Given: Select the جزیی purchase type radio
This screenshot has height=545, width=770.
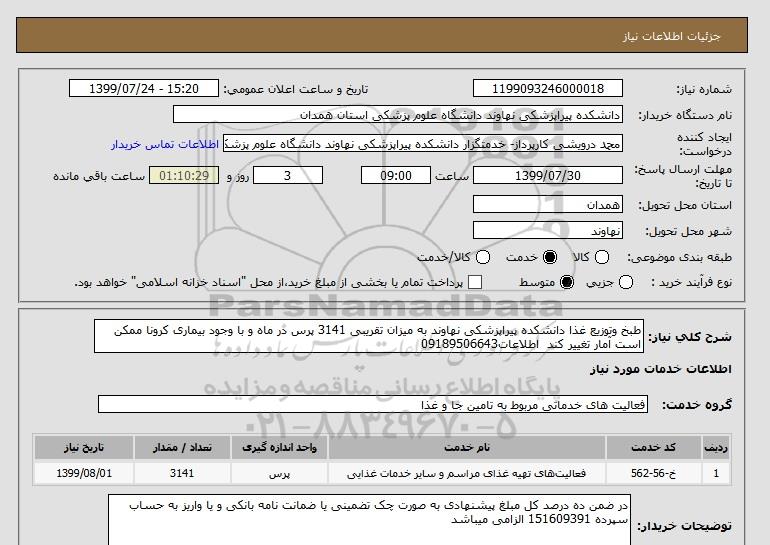Looking at the screenshot, I should pos(626,282).
